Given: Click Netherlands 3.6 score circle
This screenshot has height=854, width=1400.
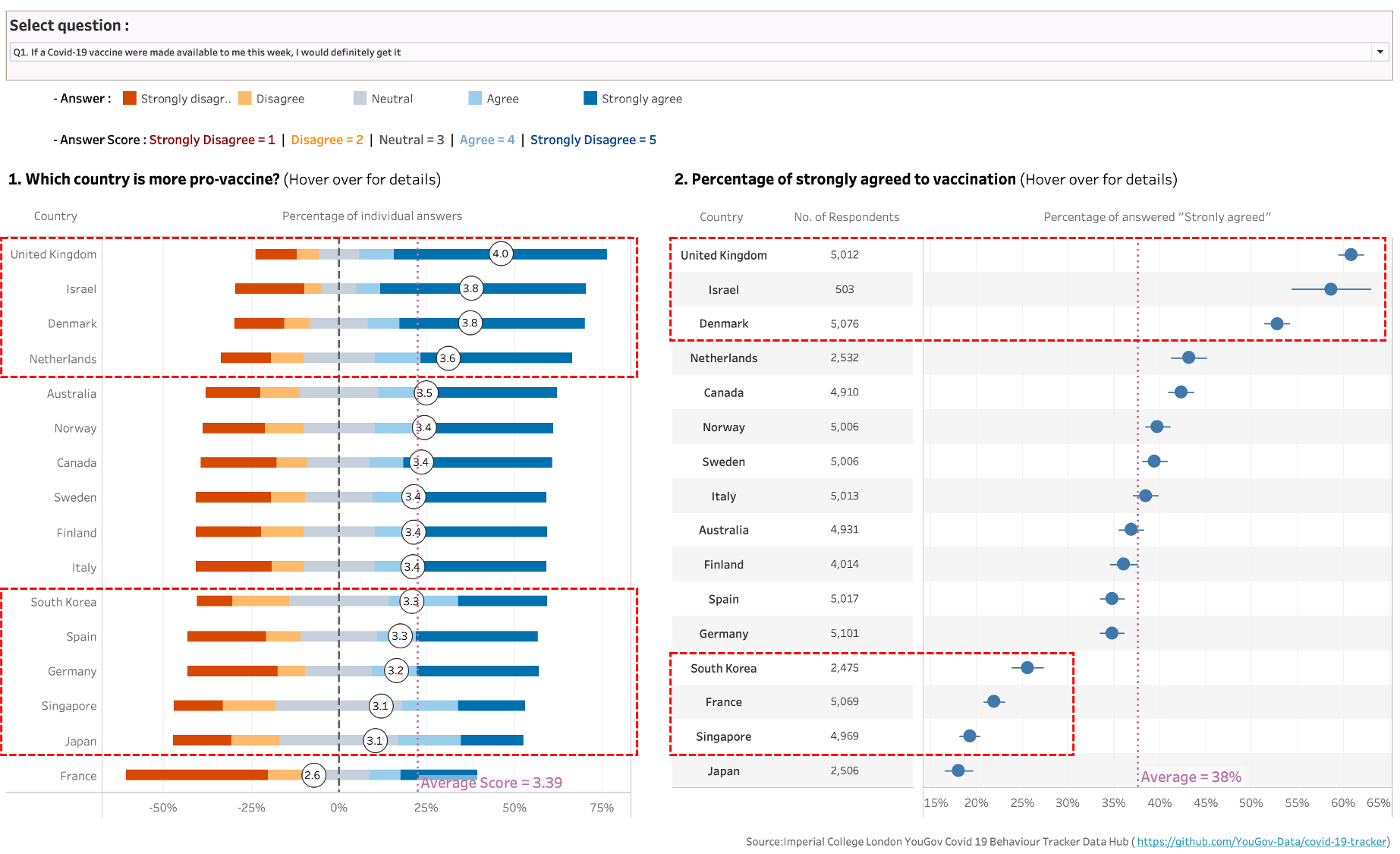Looking at the screenshot, I should point(448,358).
